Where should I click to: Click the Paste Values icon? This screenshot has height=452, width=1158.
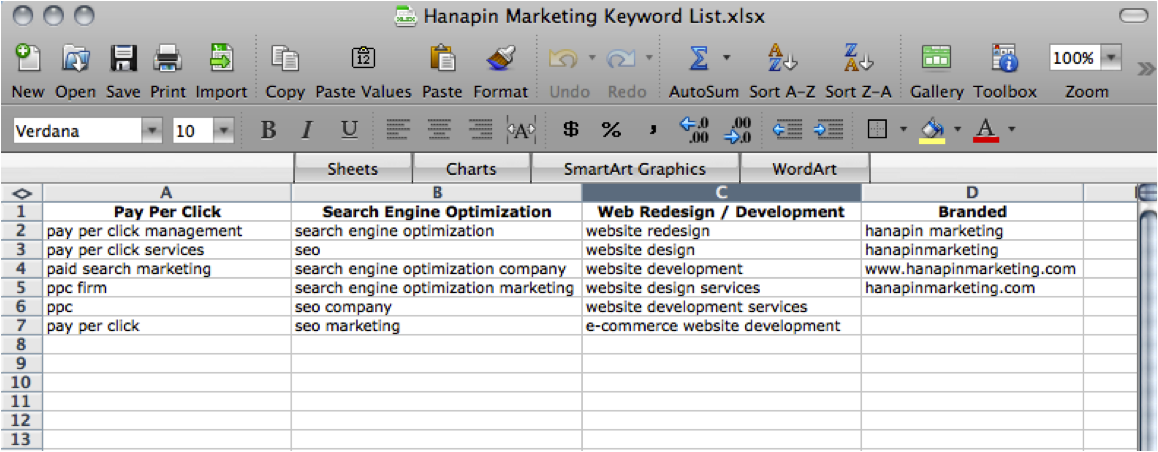(x=363, y=59)
